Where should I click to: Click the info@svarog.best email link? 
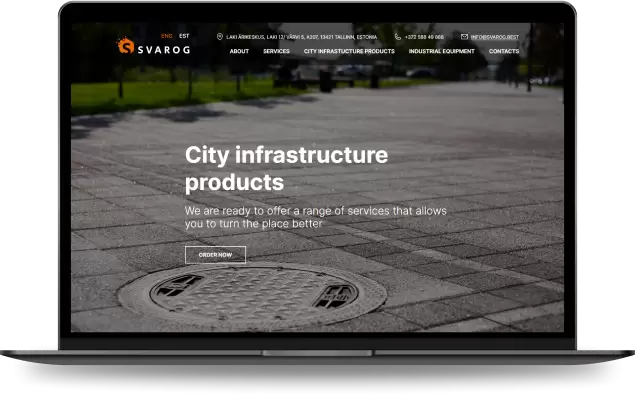[494, 37]
